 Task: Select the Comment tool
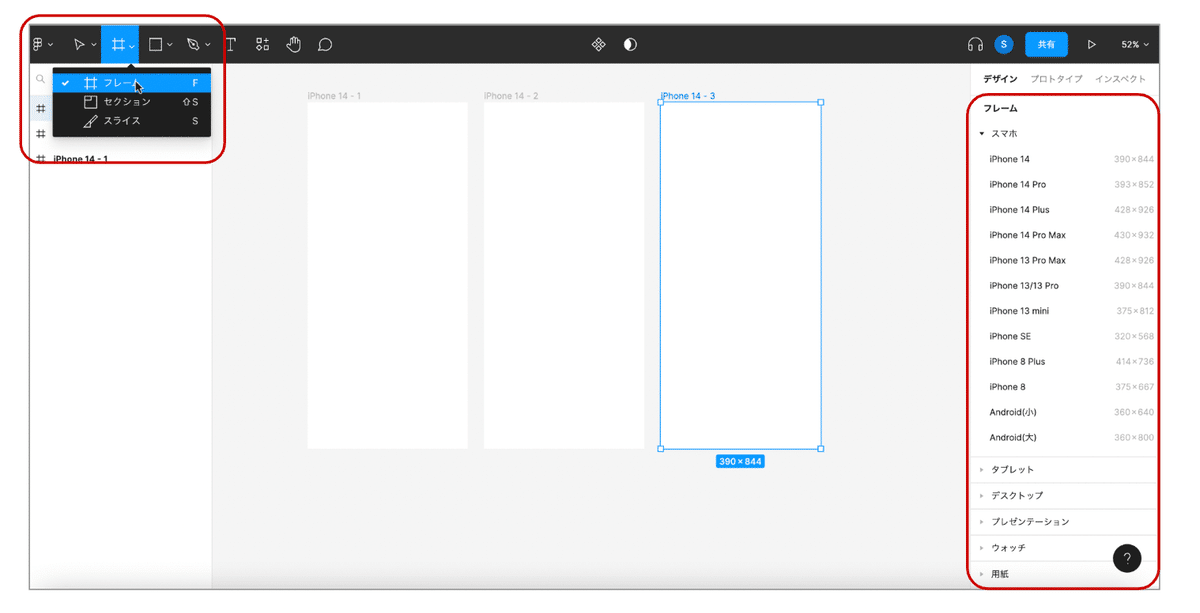click(325, 45)
